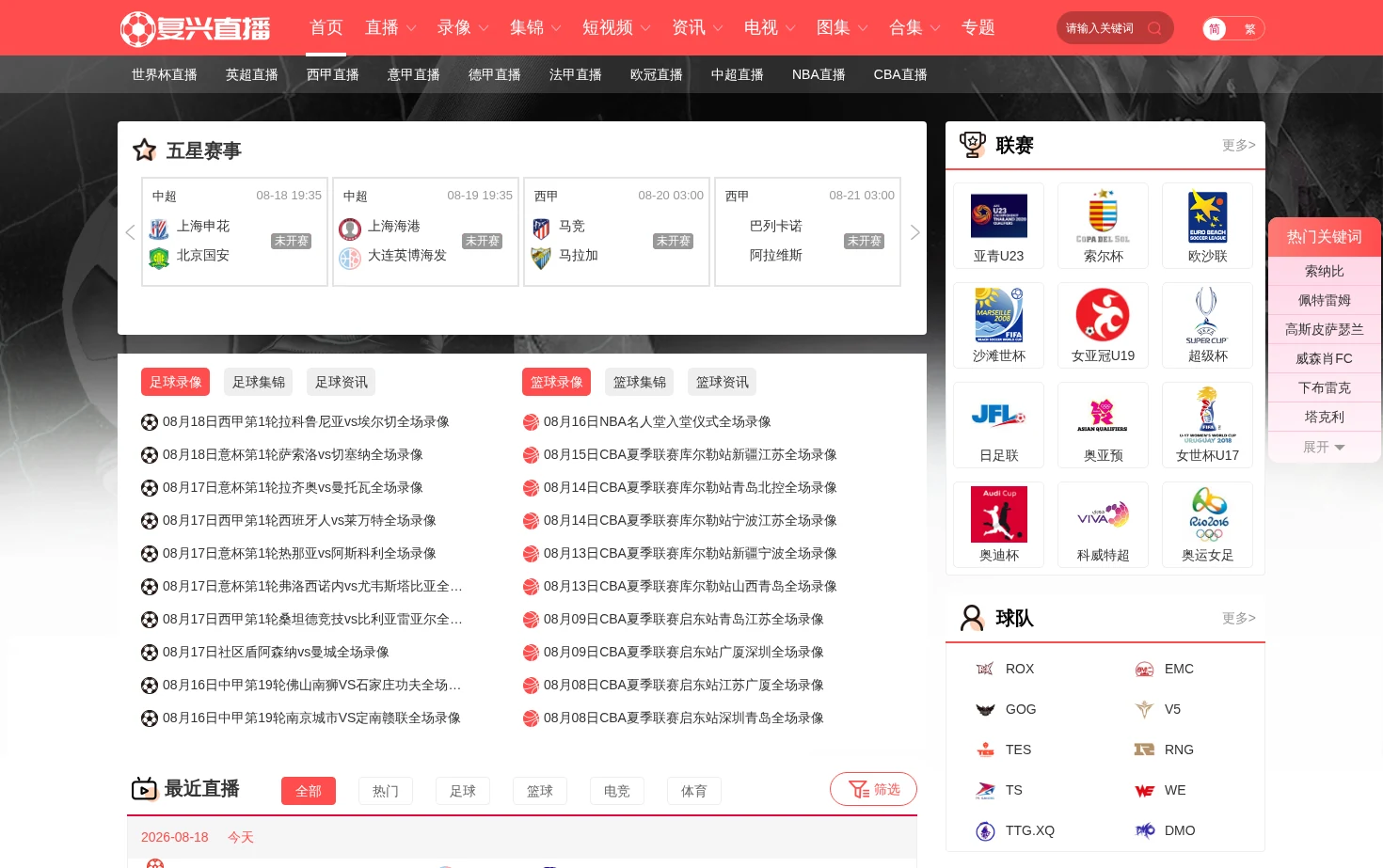Select the 全部 live filter
1383x868 pixels.
pyautogui.click(x=309, y=791)
